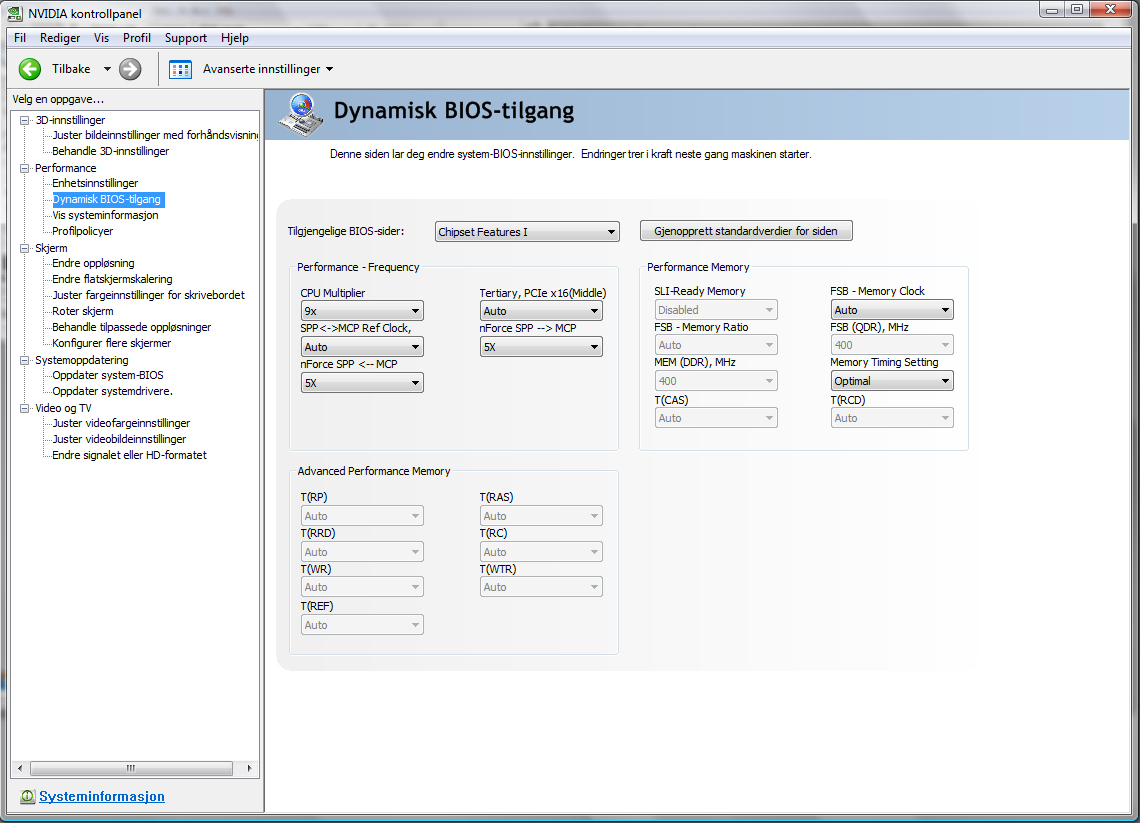Open the Vis menu
Screen dimensions: 1140x823
(x=101, y=38)
